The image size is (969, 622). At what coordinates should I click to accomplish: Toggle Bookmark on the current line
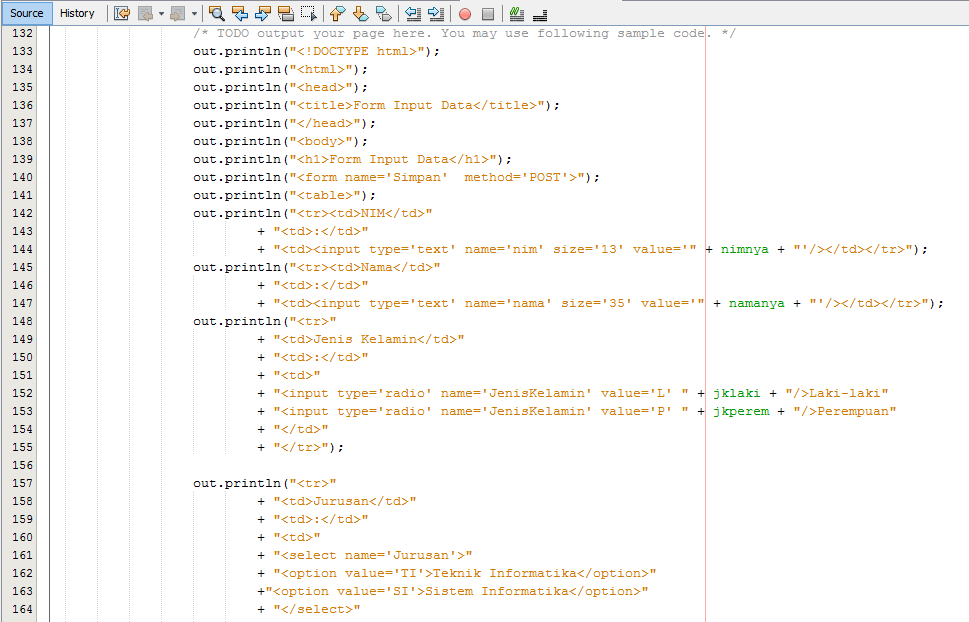(383, 14)
